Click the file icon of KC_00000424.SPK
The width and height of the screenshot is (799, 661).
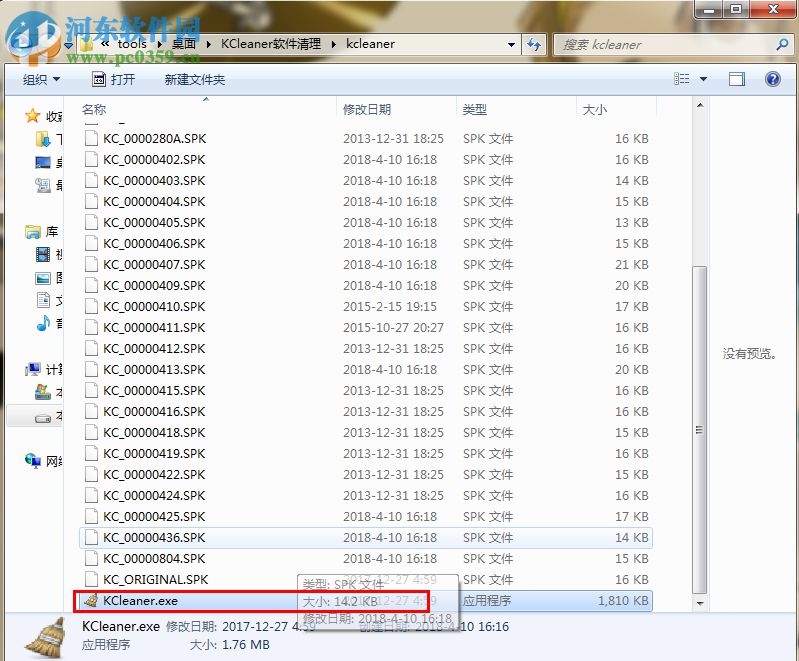[91, 495]
